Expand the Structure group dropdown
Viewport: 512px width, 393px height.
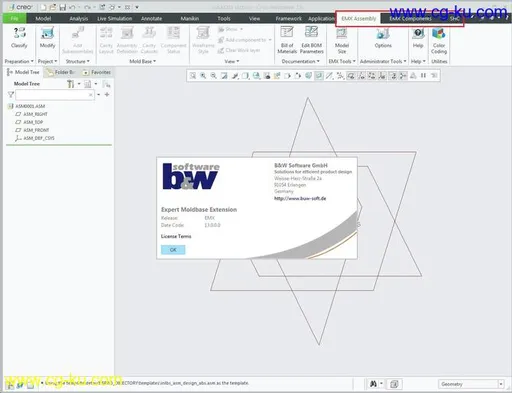pyautogui.click(x=77, y=61)
